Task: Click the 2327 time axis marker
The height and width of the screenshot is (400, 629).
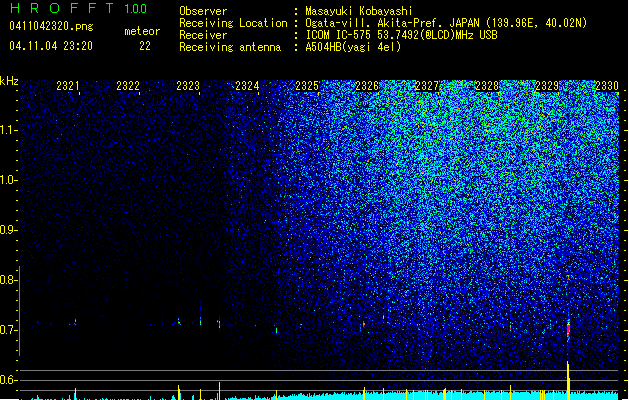Action: (x=427, y=86)
